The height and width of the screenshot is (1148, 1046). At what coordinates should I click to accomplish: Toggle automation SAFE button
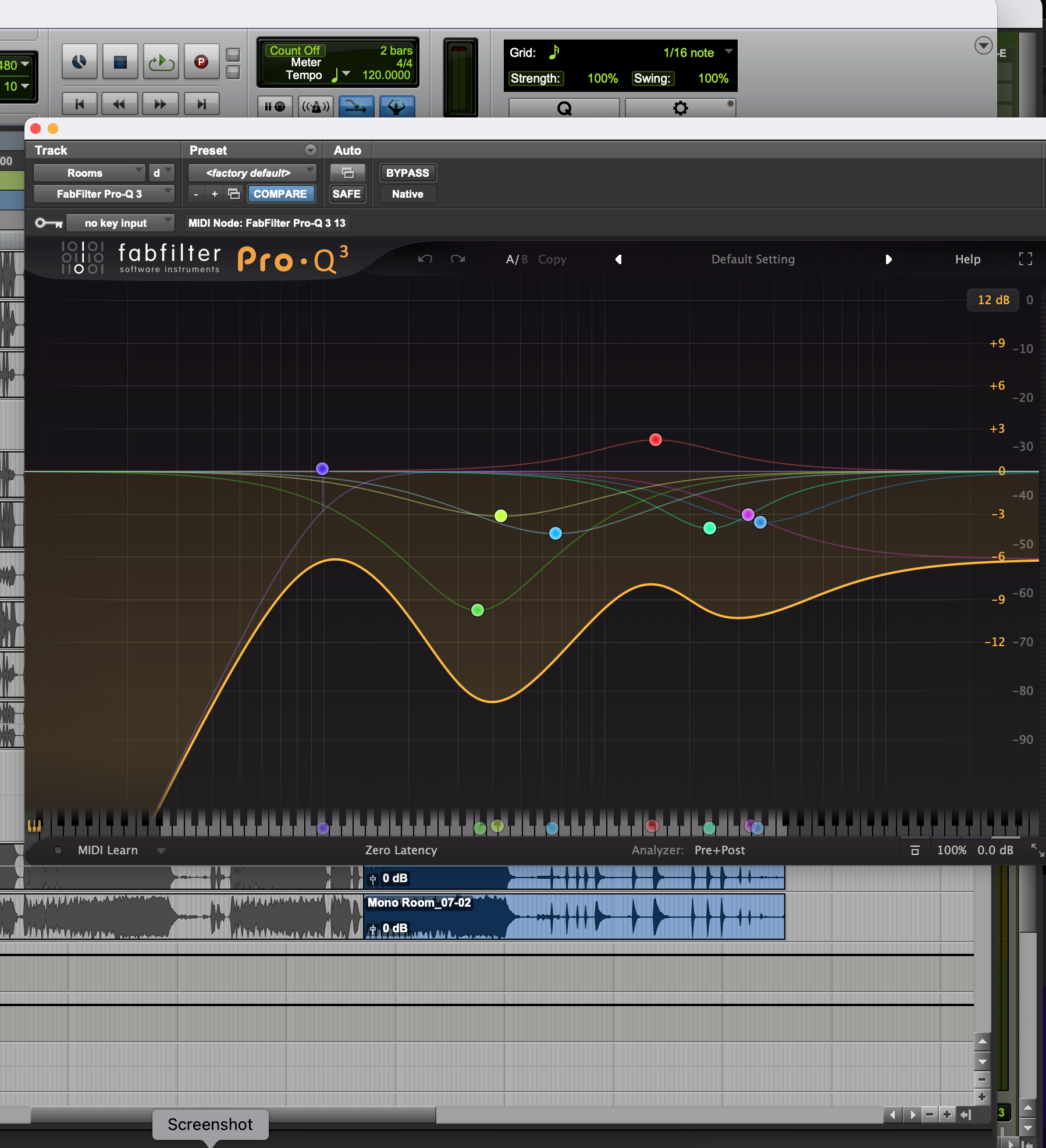pos(347,194)
